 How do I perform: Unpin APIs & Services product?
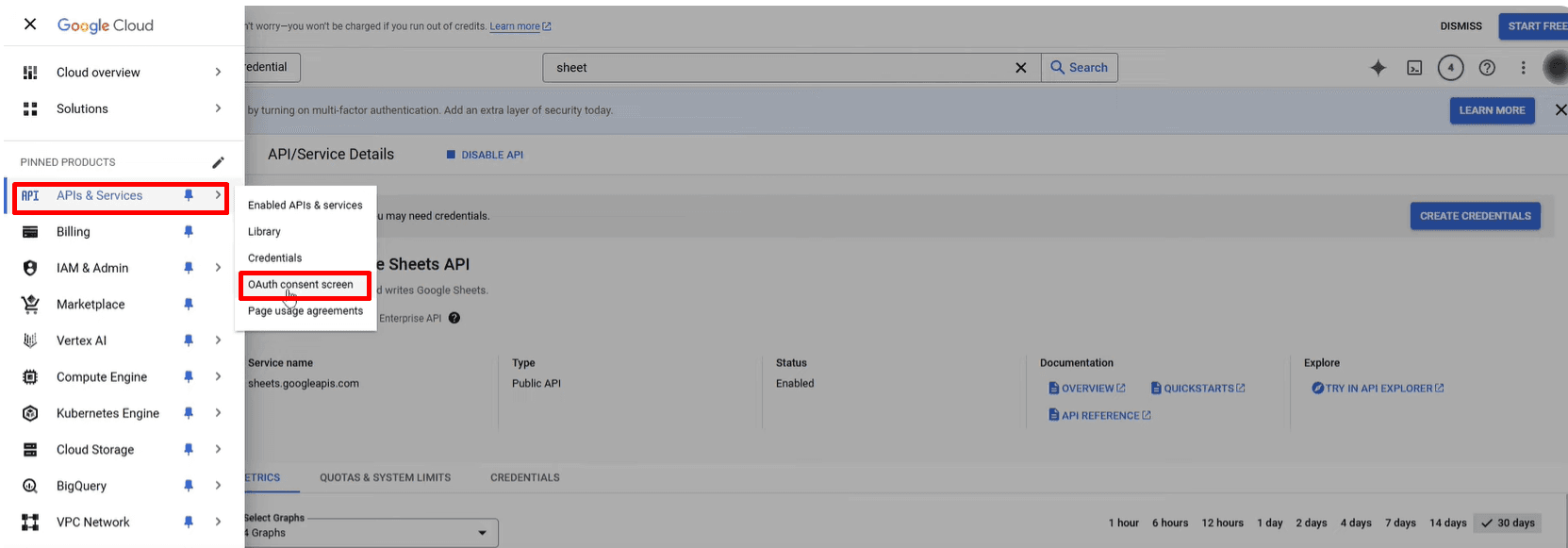point(189,195)
